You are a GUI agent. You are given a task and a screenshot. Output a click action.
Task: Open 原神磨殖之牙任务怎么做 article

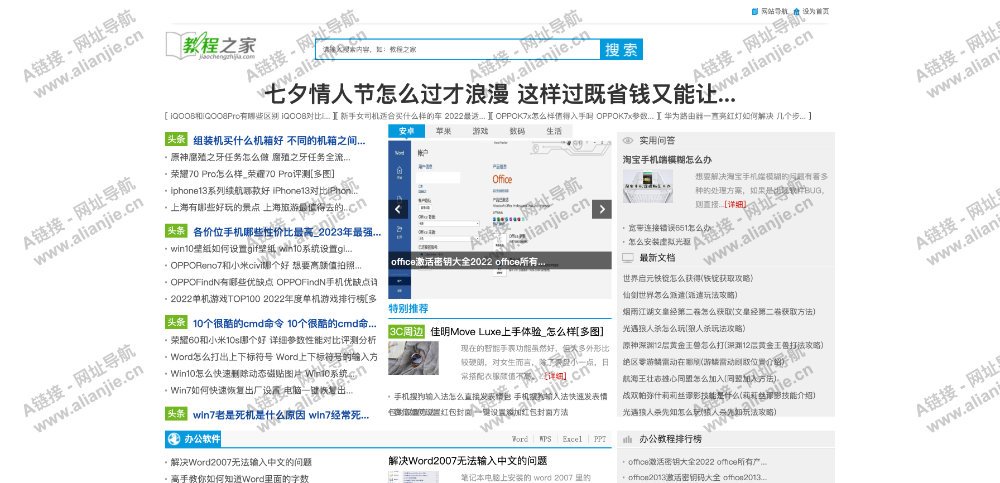point(260,157)
